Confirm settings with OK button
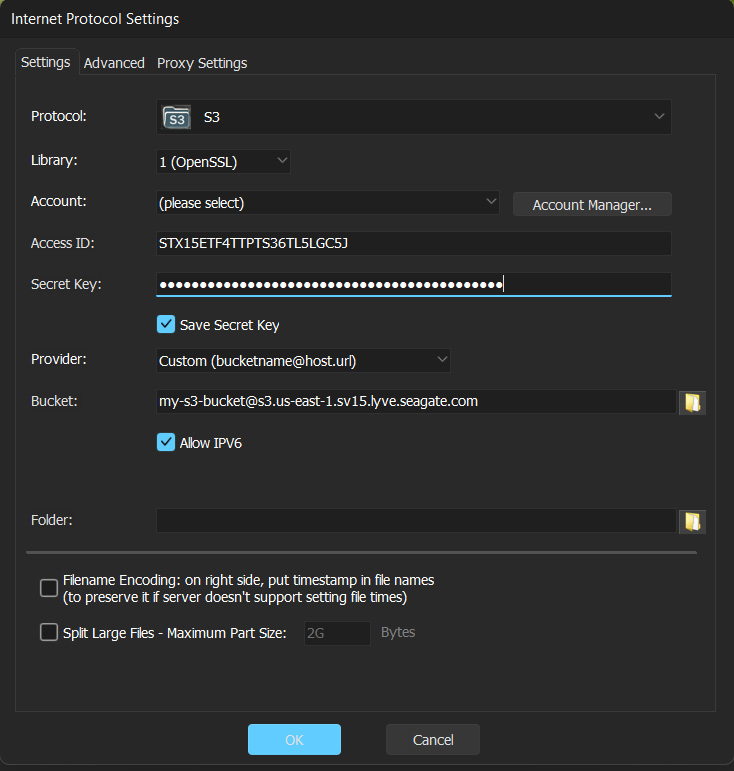 click(294, 740)
